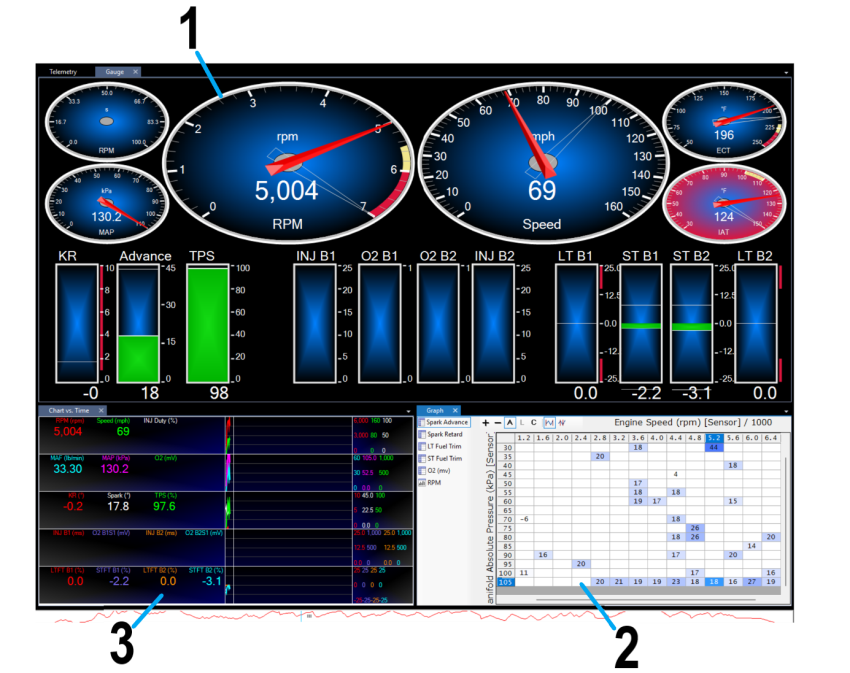This screenshot has width=850, height=673.
Task: Open the Chart vs. Time panel dropdown arrow
Action: [x=408, y=411]
